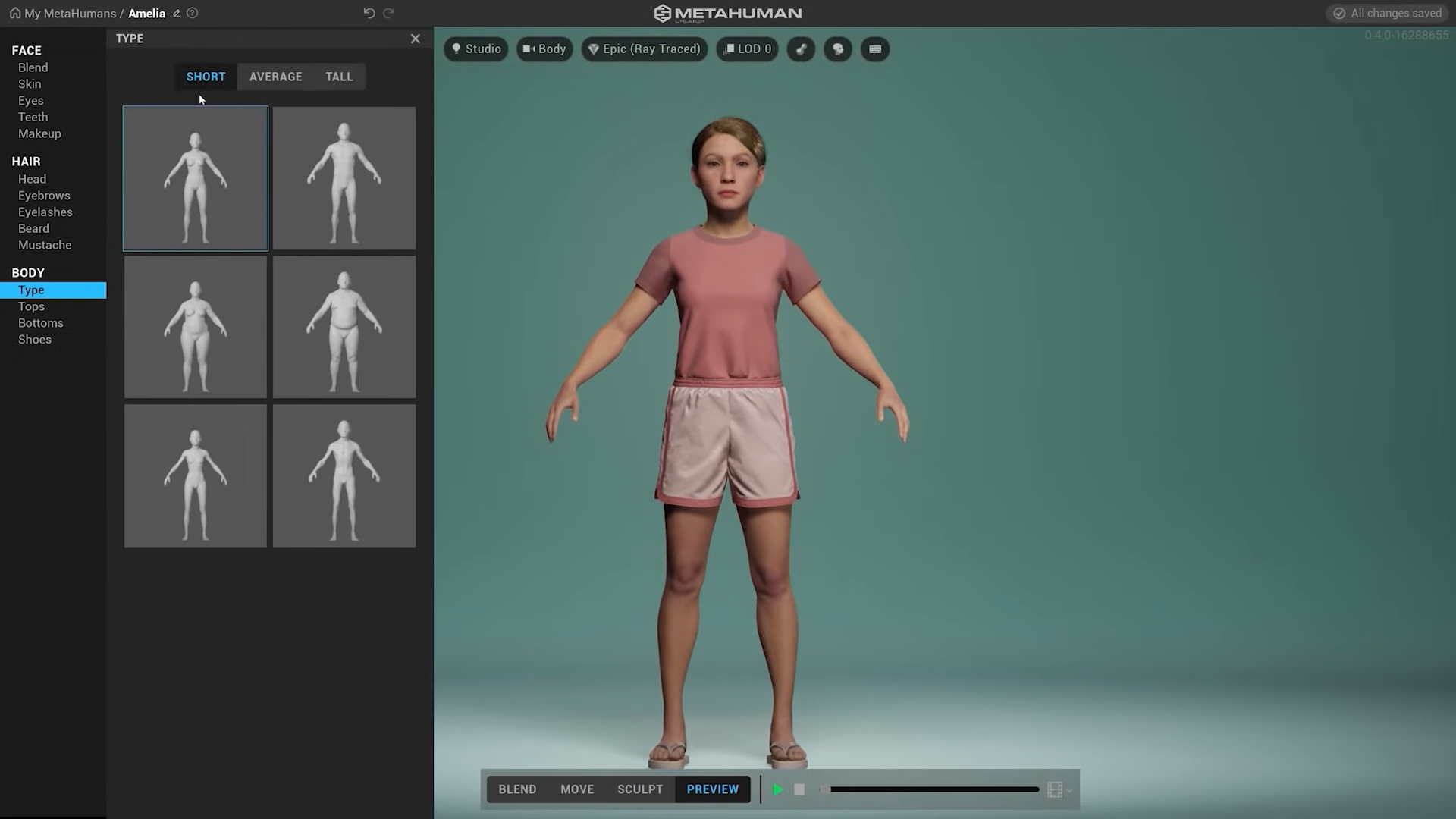The height and width of the screenshot is (819, 1456).
Task: Toggle the head view icon button
Action: [838, 49]
